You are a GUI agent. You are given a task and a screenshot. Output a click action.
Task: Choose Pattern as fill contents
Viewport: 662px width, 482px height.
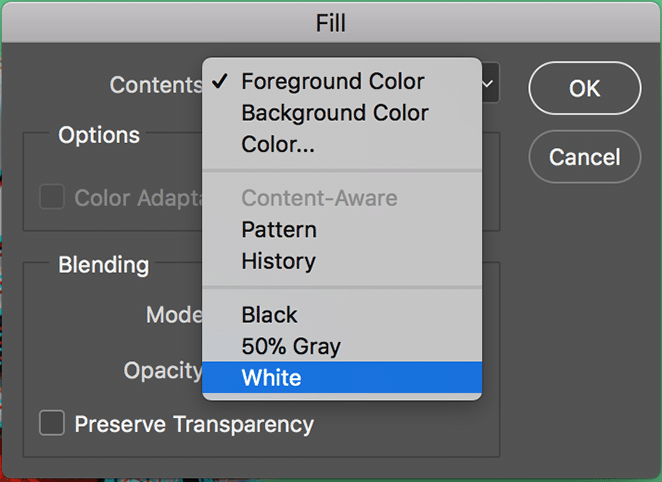(279, 230)
